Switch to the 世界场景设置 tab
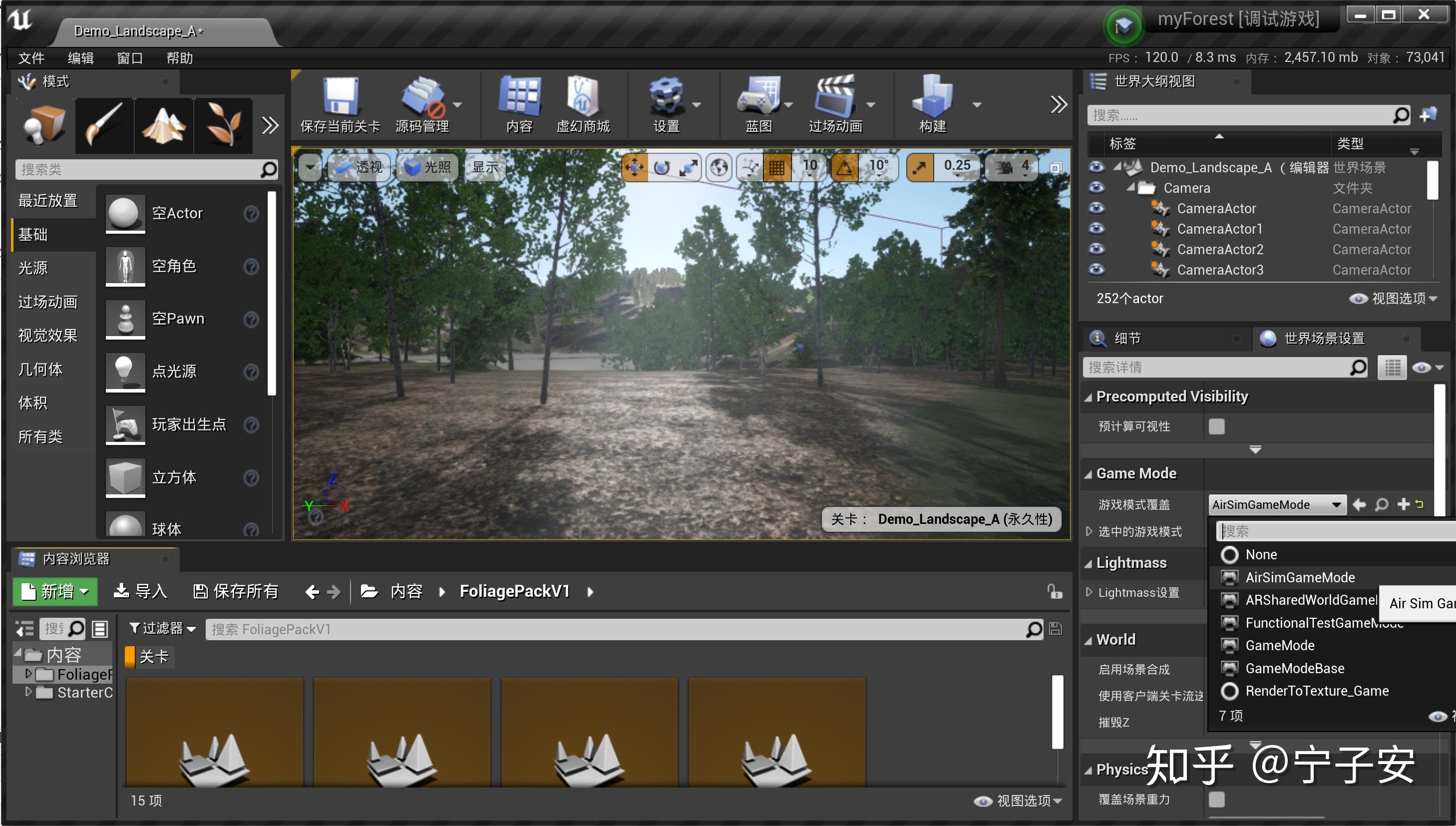The height and width of the screenshot is (826, 1456). (1324, 339)
